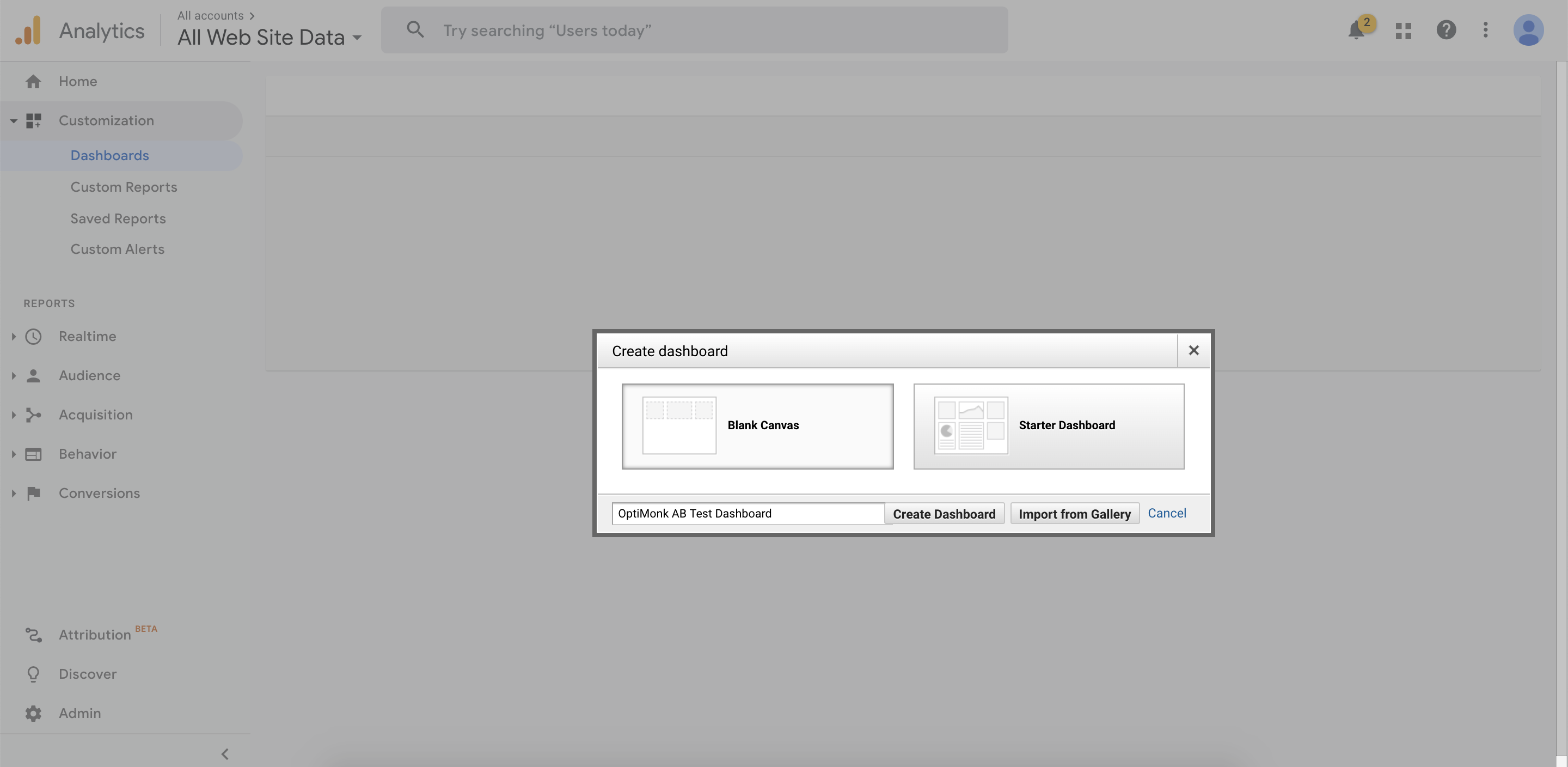Screen dimensions: 1568x767
Task: Click the Realtime clock icon
Action: [33, 336]
